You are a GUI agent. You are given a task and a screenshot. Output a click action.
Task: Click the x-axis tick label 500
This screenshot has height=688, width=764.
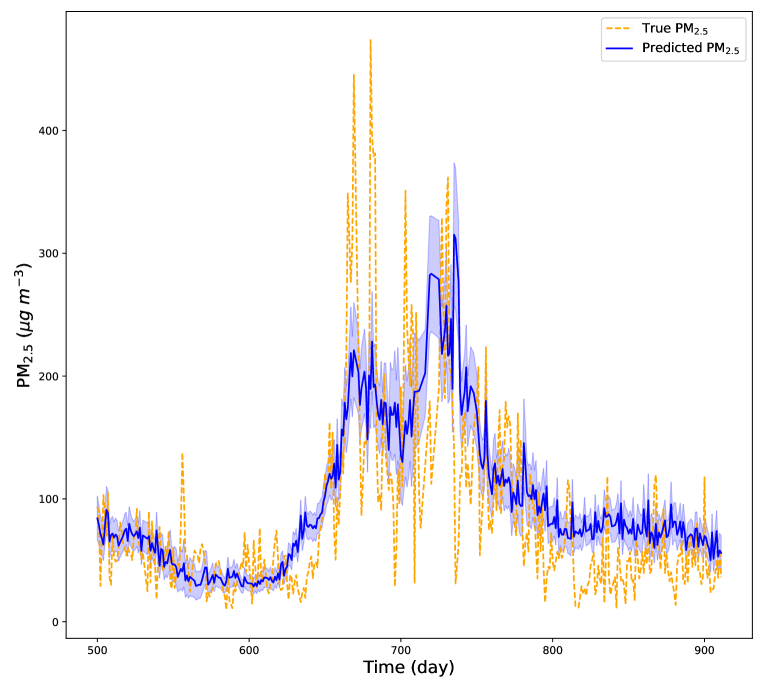(97, 650)
